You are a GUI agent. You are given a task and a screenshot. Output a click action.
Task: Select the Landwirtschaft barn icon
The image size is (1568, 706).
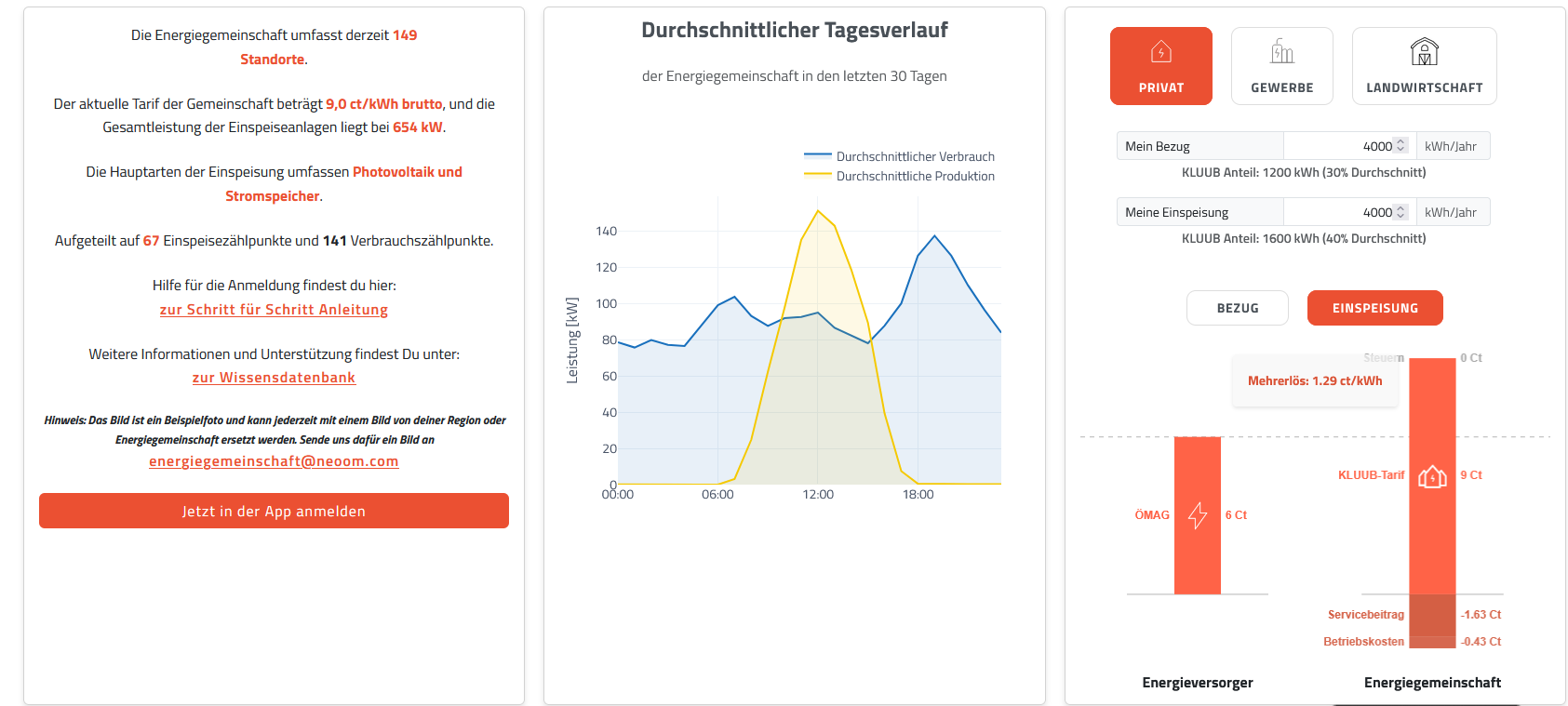click(1424, 52)
